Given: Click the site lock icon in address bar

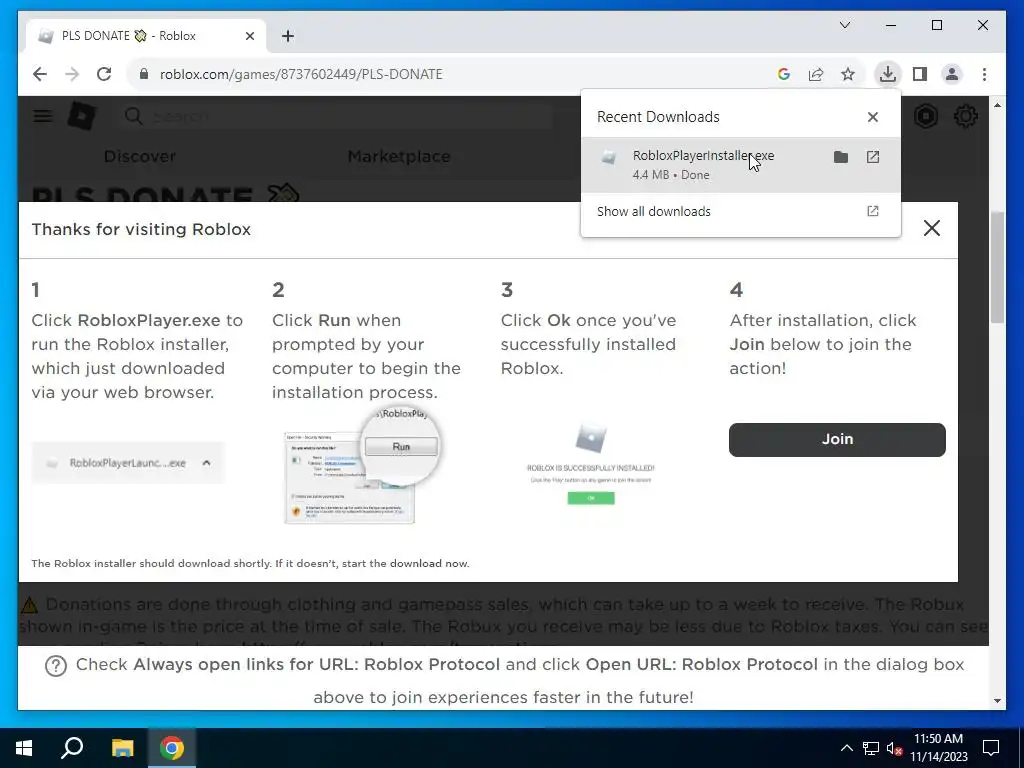Looking at the screenshot, I should click(x=144, y=74).
